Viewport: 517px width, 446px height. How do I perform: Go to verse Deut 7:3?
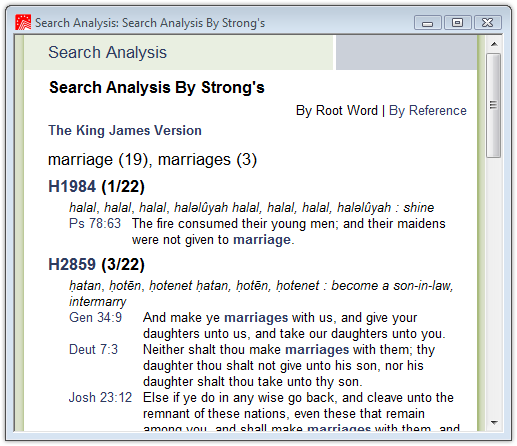[93, 349]
